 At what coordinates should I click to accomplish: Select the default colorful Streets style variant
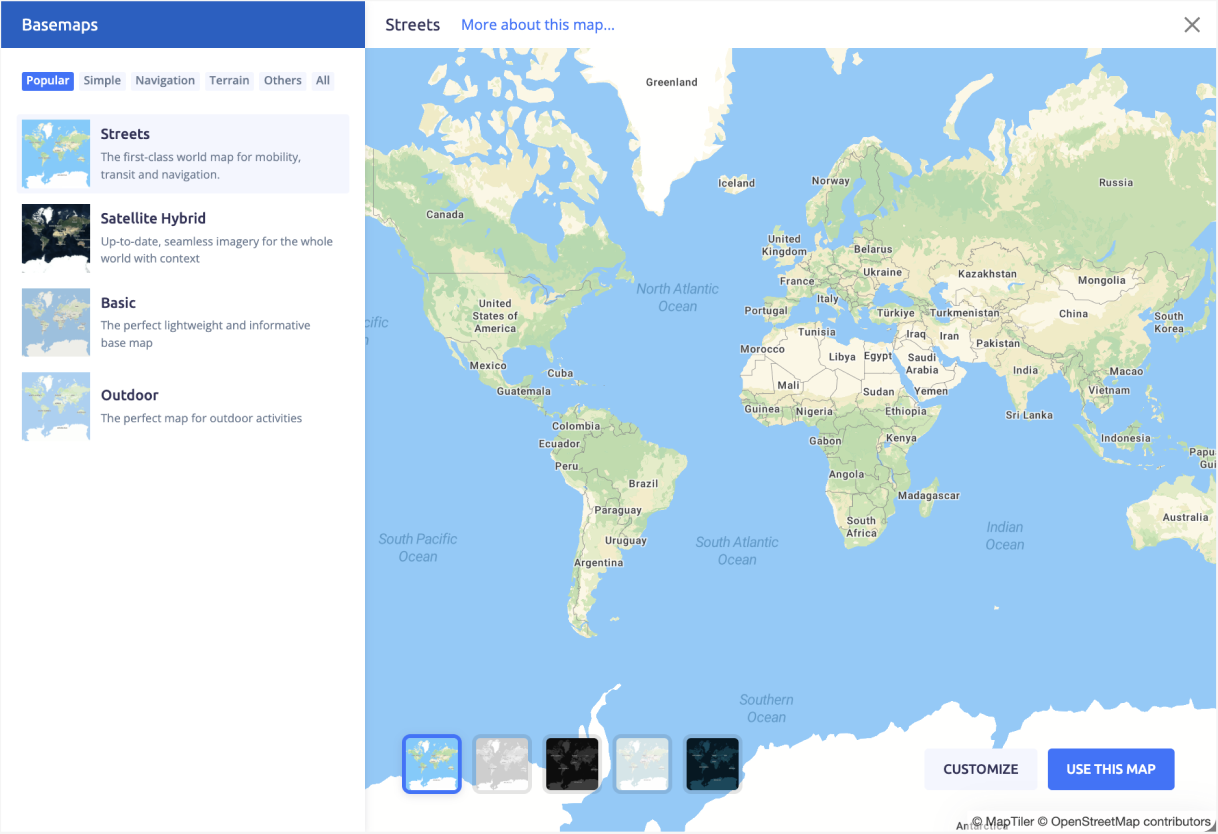[432, 764]
